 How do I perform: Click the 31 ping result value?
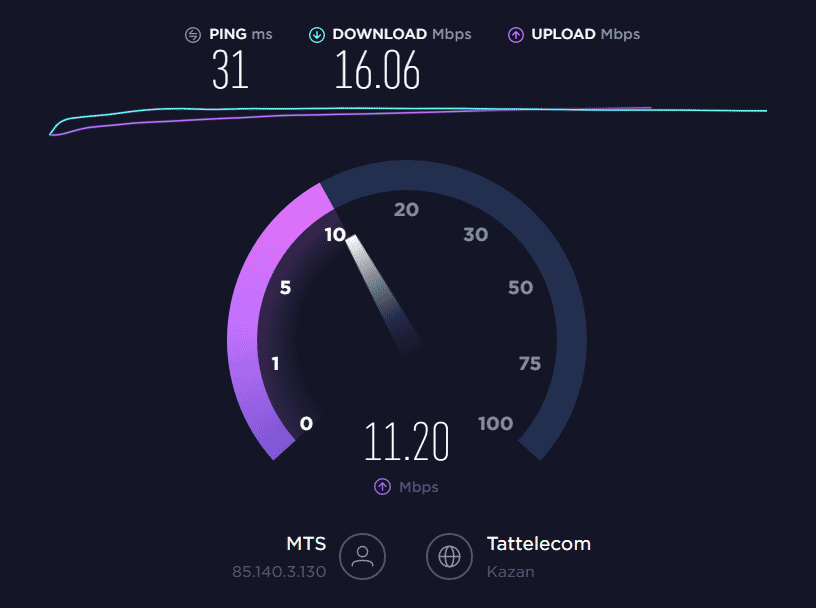tap(230, 70)
